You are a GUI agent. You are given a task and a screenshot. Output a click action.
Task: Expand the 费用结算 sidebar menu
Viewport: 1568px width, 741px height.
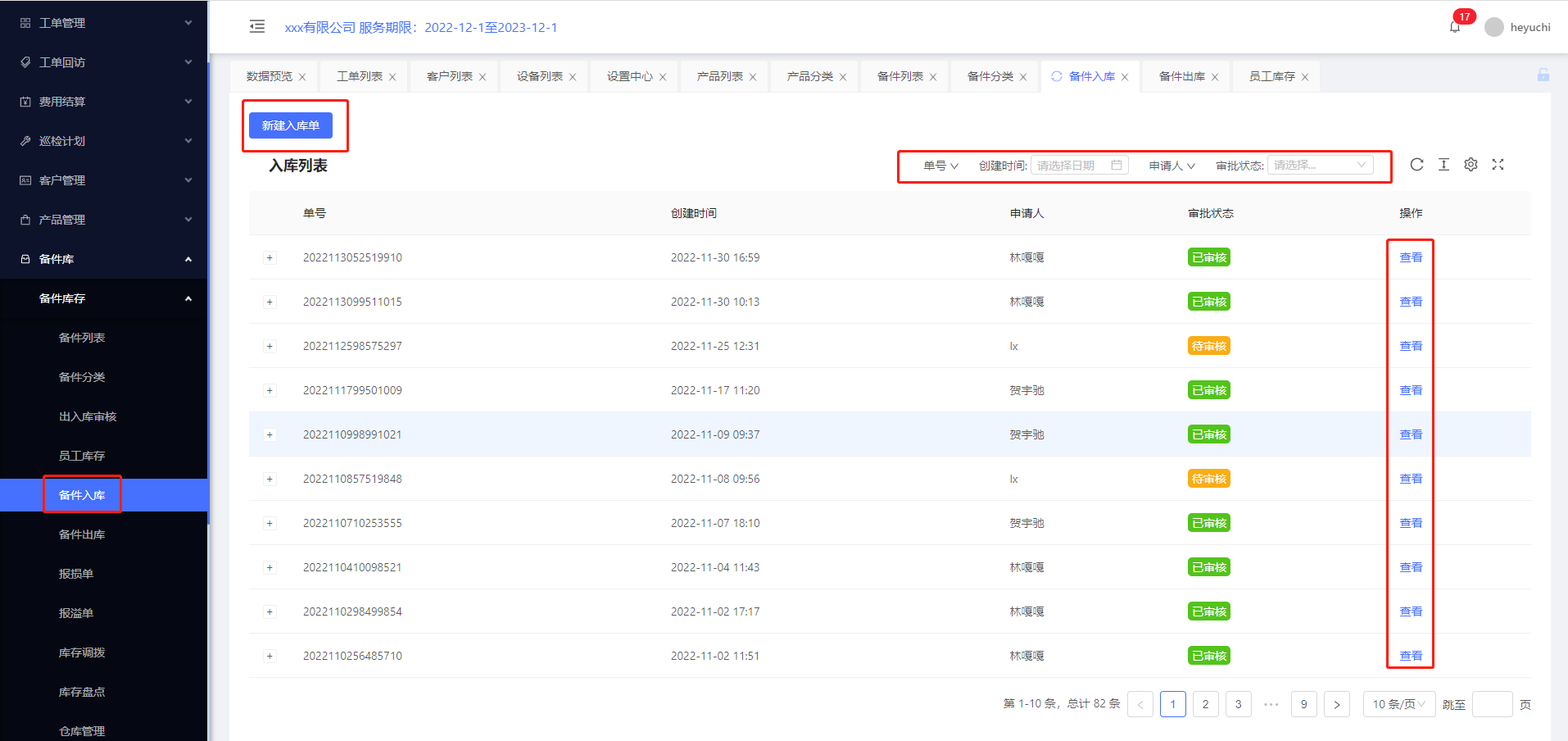(x=104, y=102)
